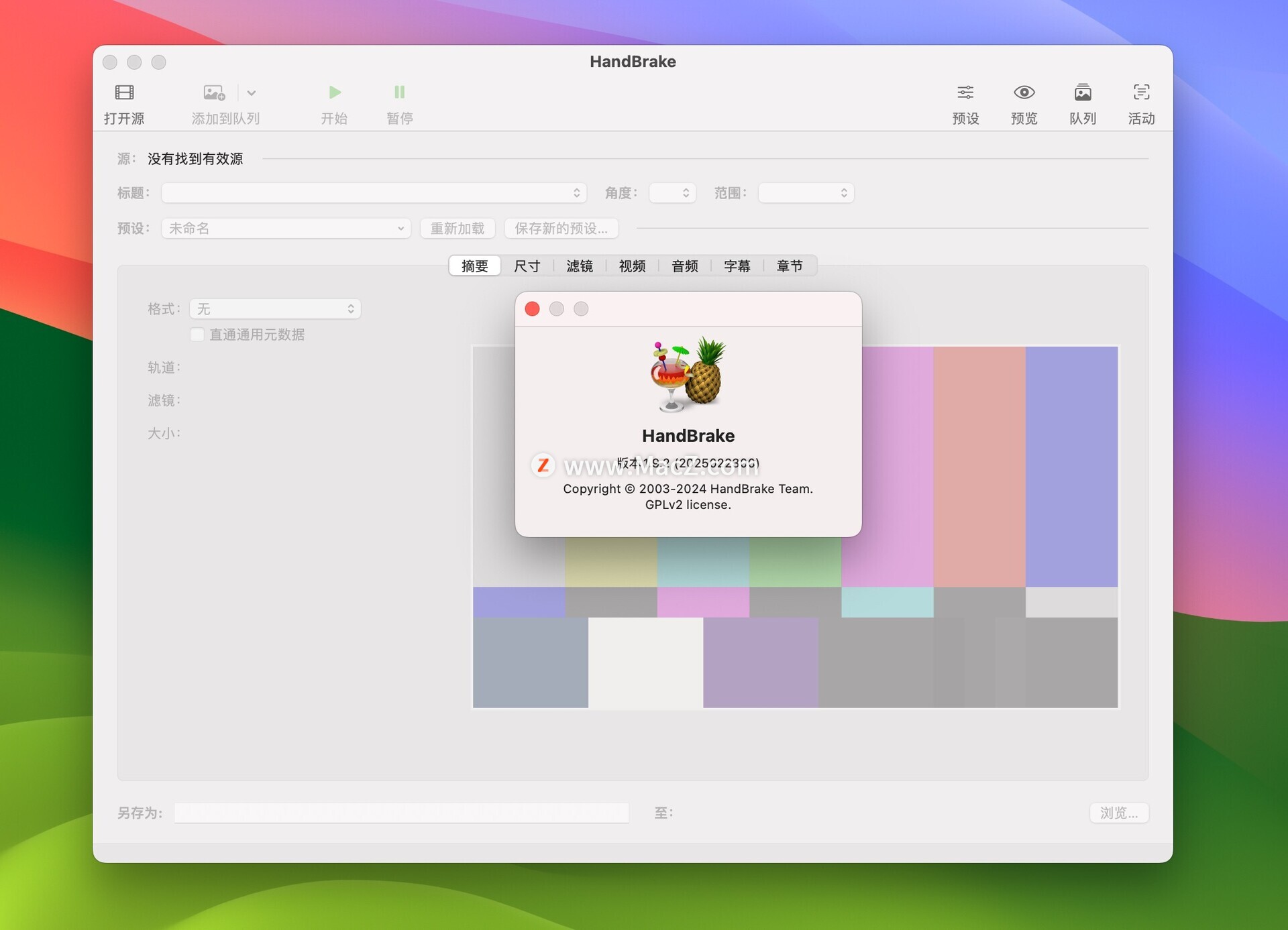Start encoding with the green play icon

click(334, 93)
